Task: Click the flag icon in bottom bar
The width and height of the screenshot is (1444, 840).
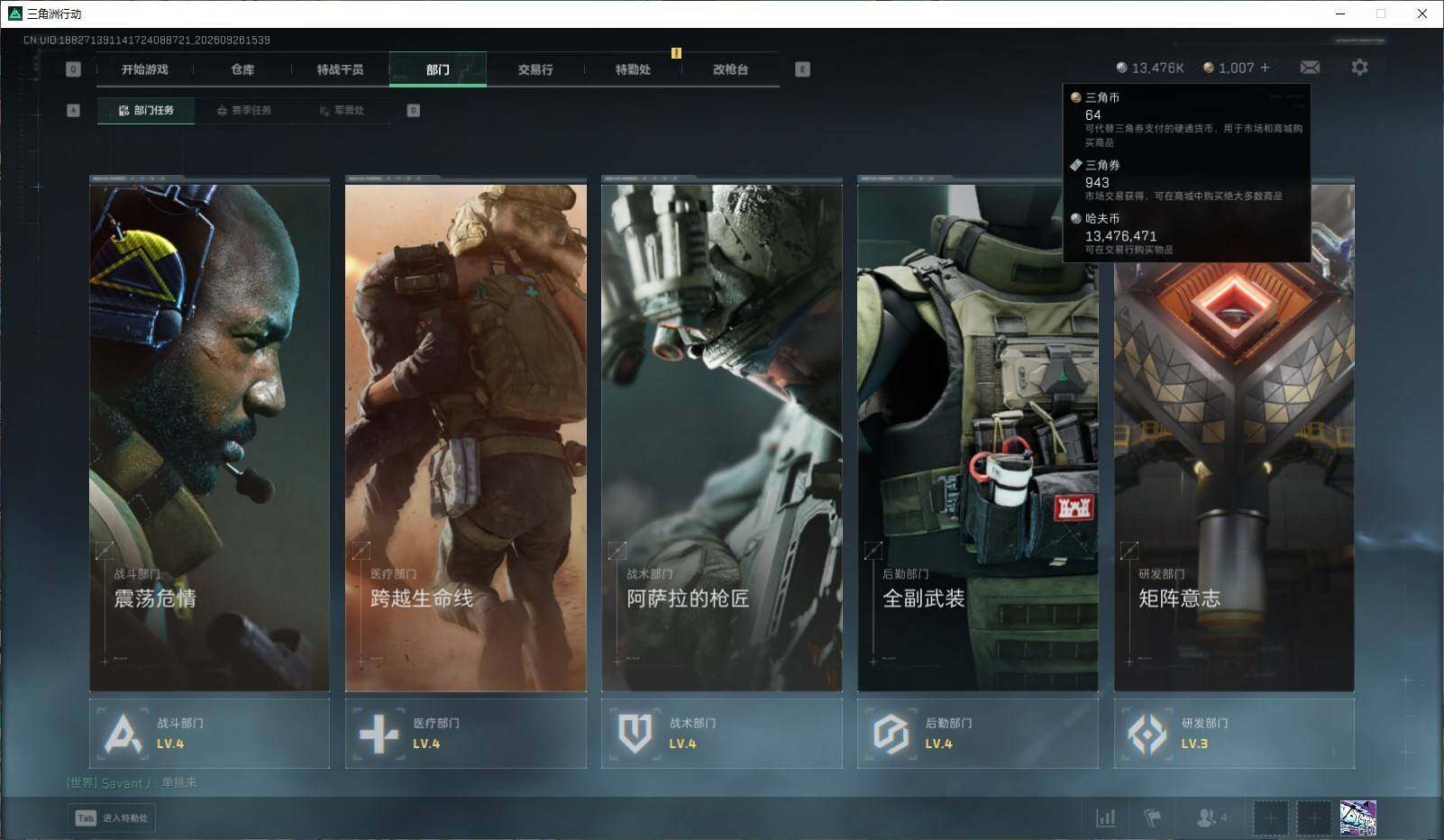Action: [1152, 817]
